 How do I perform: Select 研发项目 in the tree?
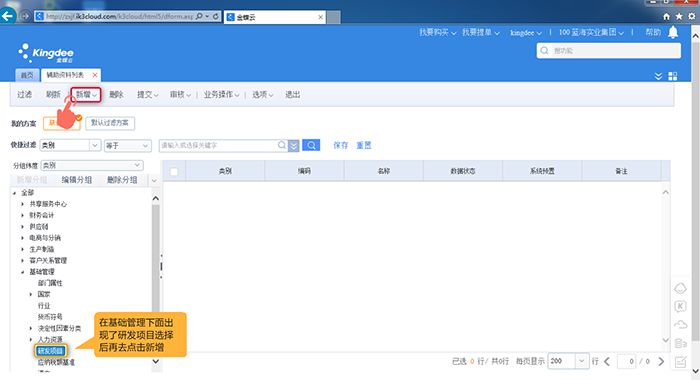(50, 351)
